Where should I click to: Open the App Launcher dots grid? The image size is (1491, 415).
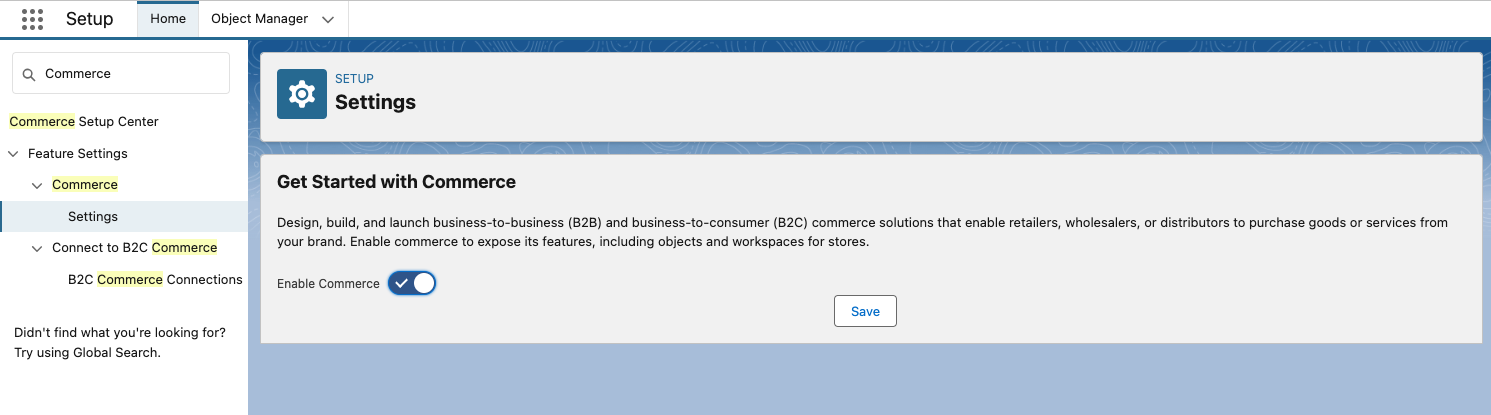coord(32,19)
